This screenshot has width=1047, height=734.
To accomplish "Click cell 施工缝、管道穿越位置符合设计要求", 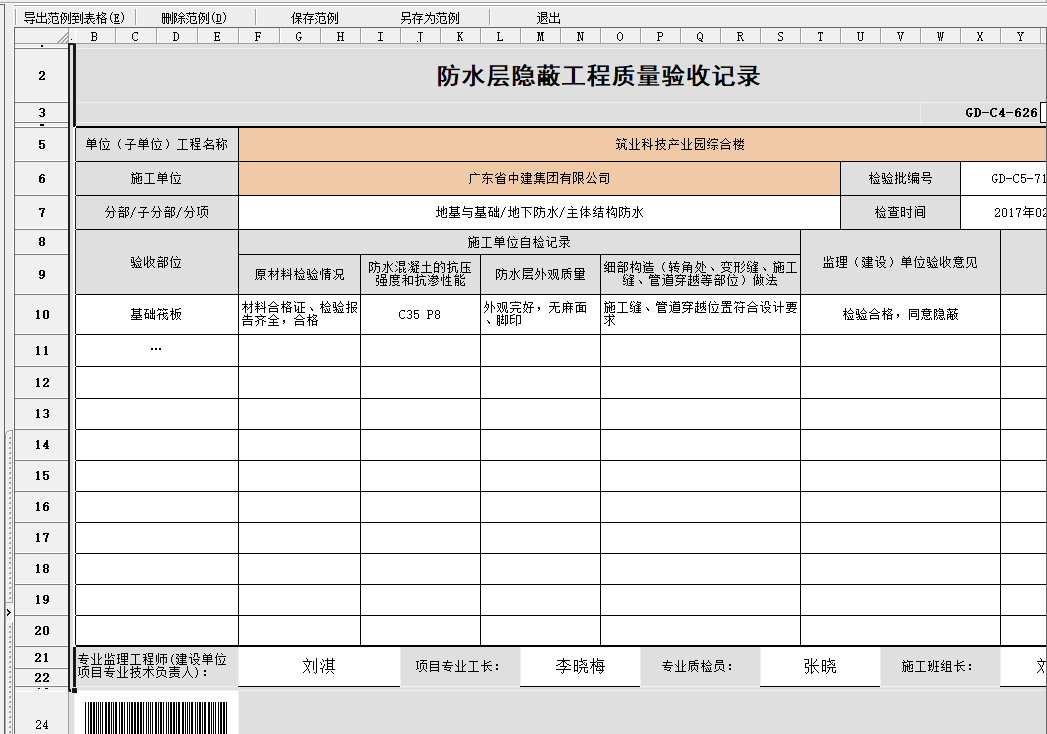I will 700,315.
